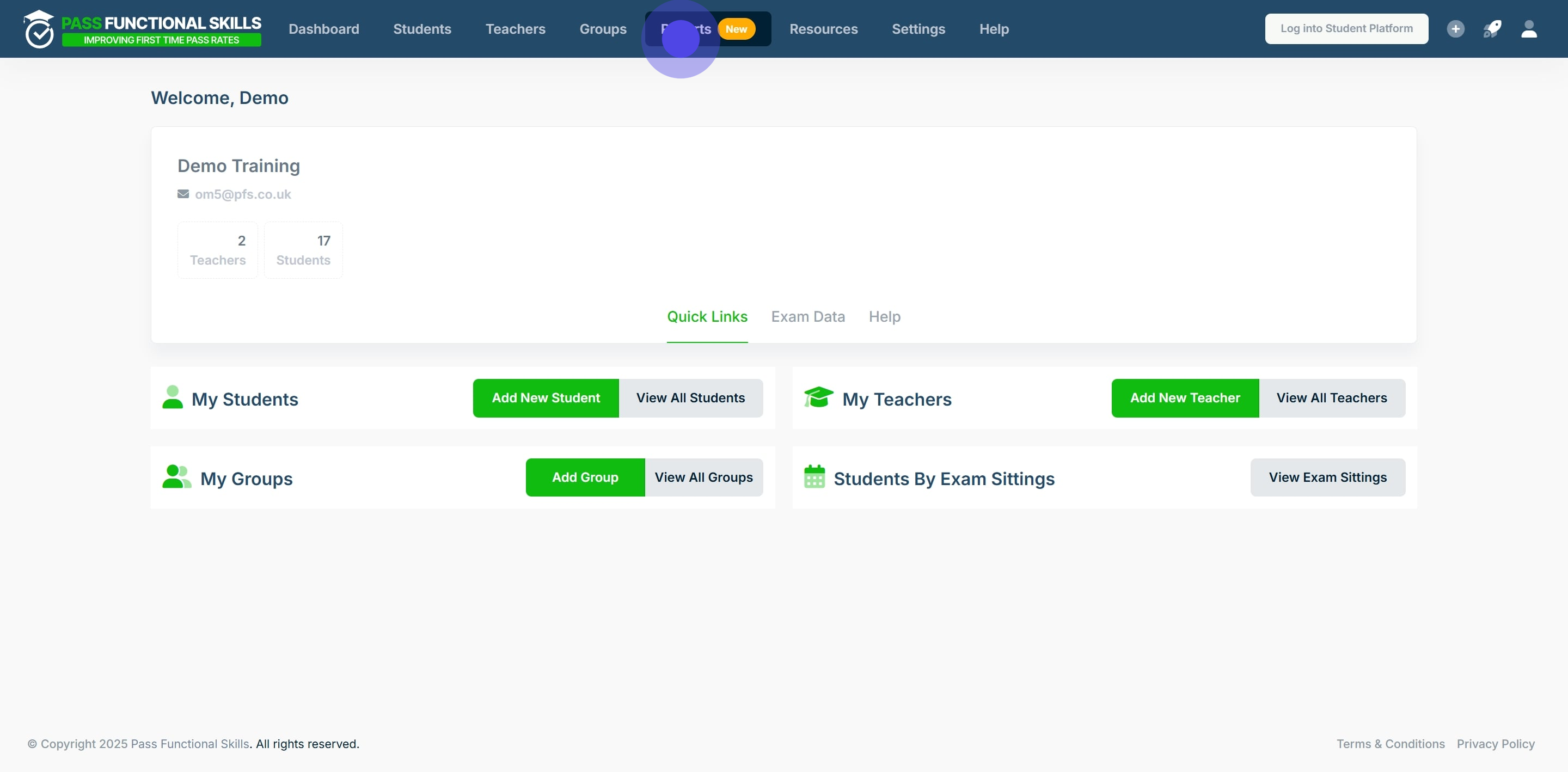Image resolution: width=1568 pixels, height=772 pixels.
Task: Open the Resources menu item
Action: [x=823, y=29]
